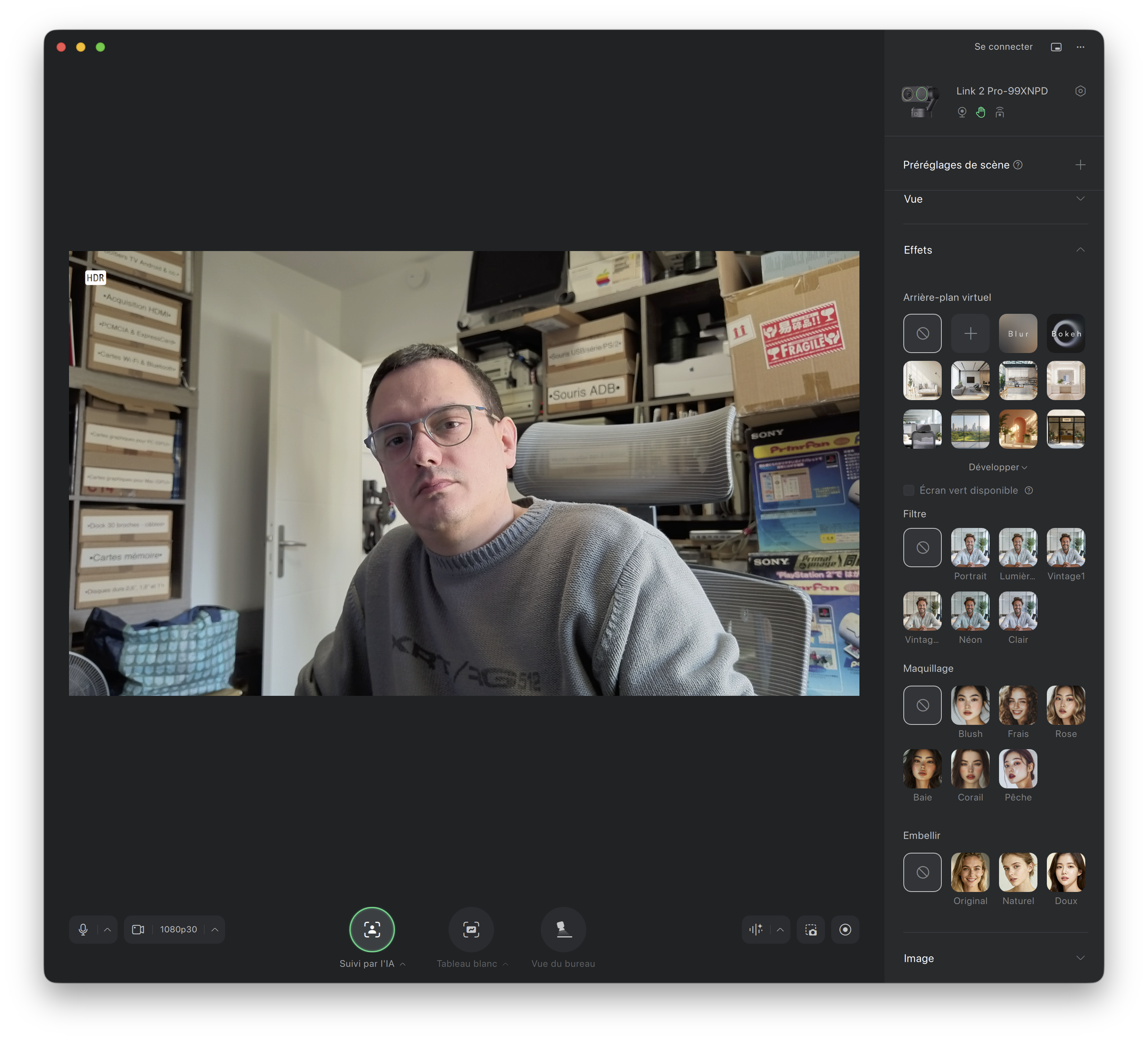Activate Tableau blanc mode
The height and width of the screenshot is (1041, 1148).
(x=471, y=929)
